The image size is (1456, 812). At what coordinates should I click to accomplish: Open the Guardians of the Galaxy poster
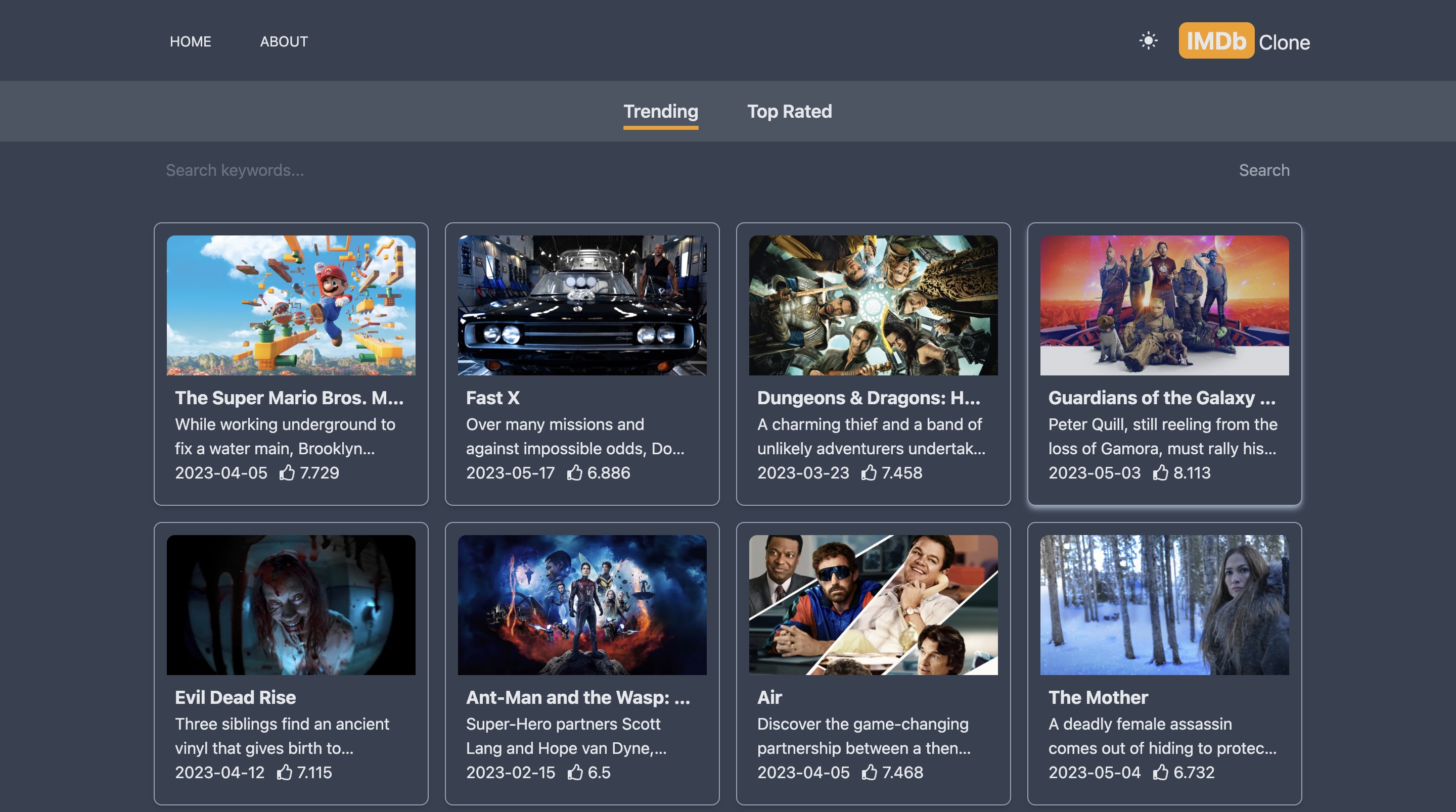pyautogui.click(x=1165, y=305)
